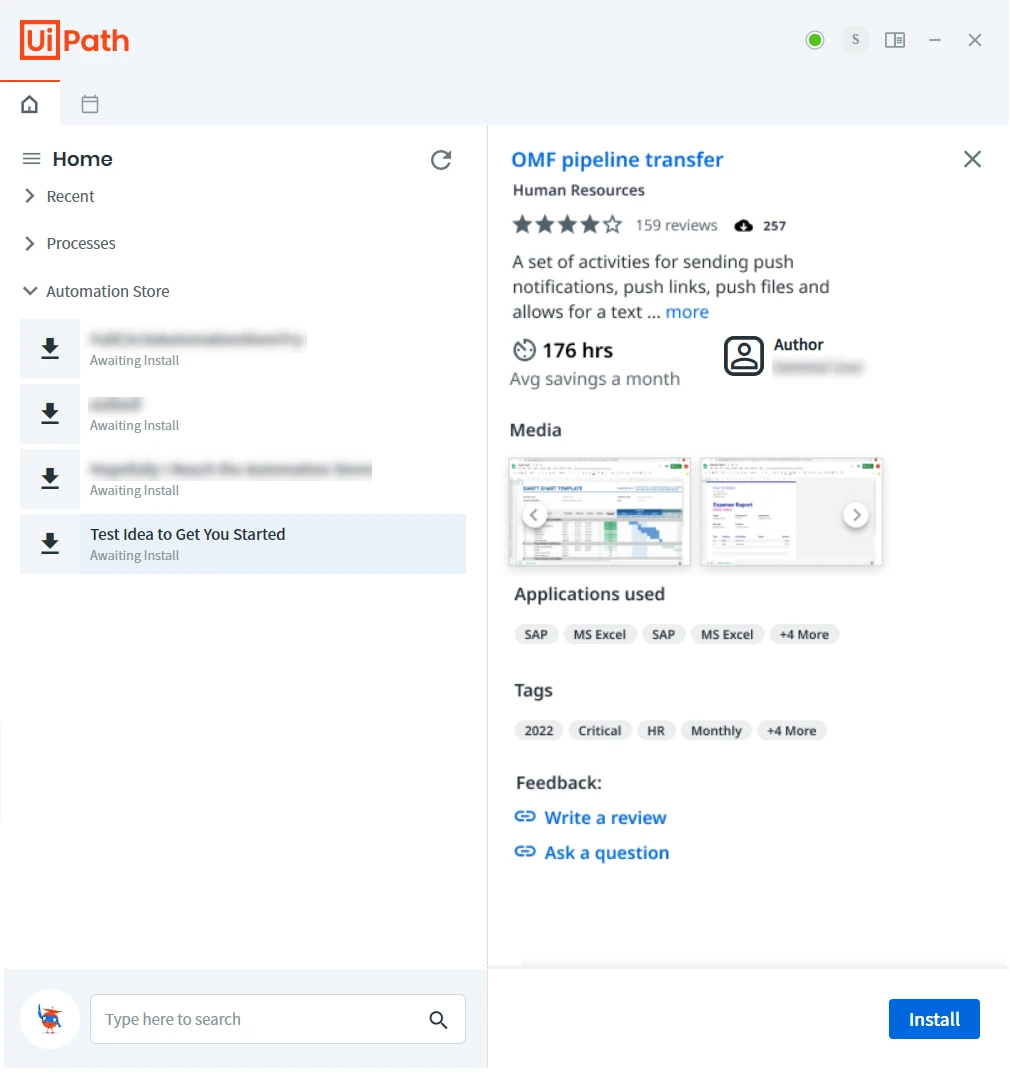Click the 176 hrs savings value
This screenshot has width=1010, height=1076.
[578, 351]
